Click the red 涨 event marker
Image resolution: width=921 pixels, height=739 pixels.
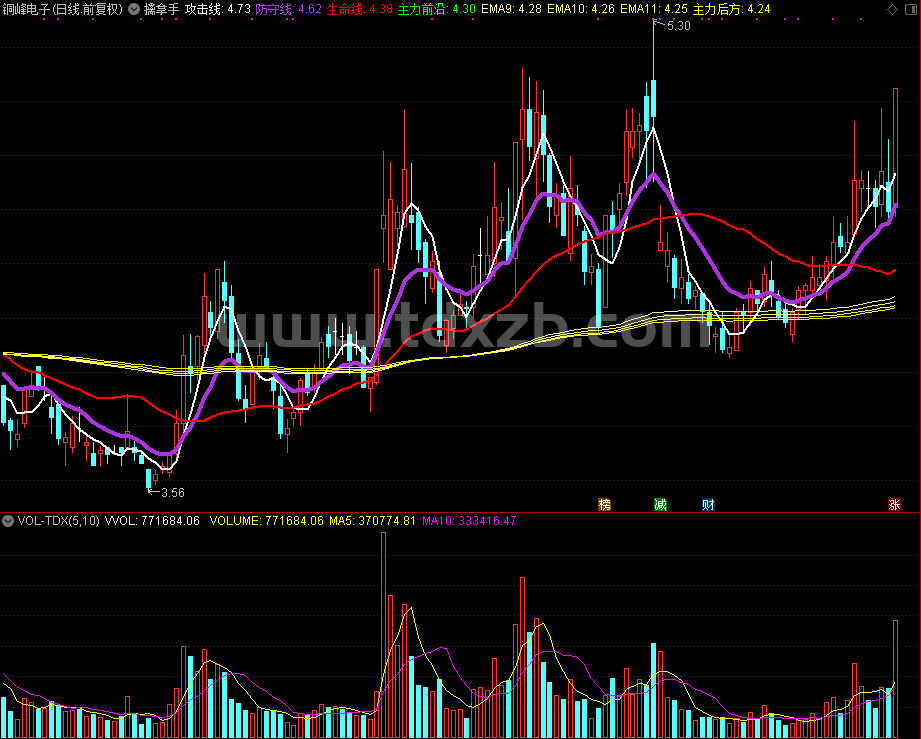[894, 504]
